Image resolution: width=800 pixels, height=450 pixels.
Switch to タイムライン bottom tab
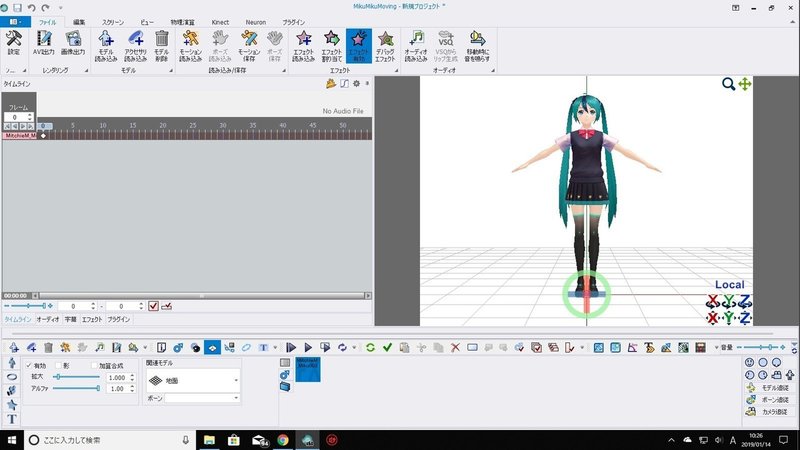[x=18, y=319]
